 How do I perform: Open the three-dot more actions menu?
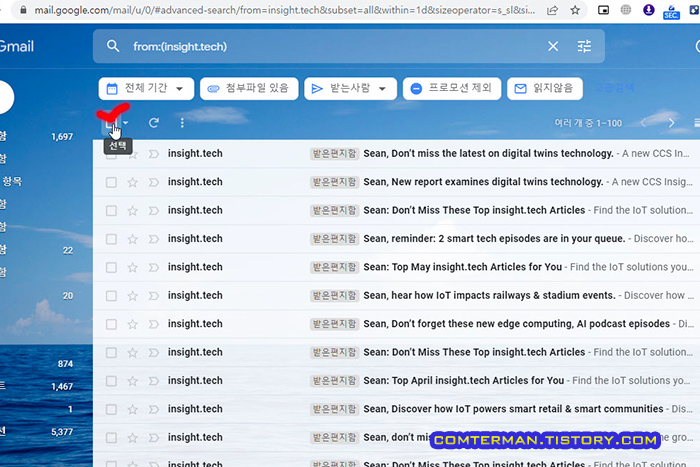[x=182, y=123]
